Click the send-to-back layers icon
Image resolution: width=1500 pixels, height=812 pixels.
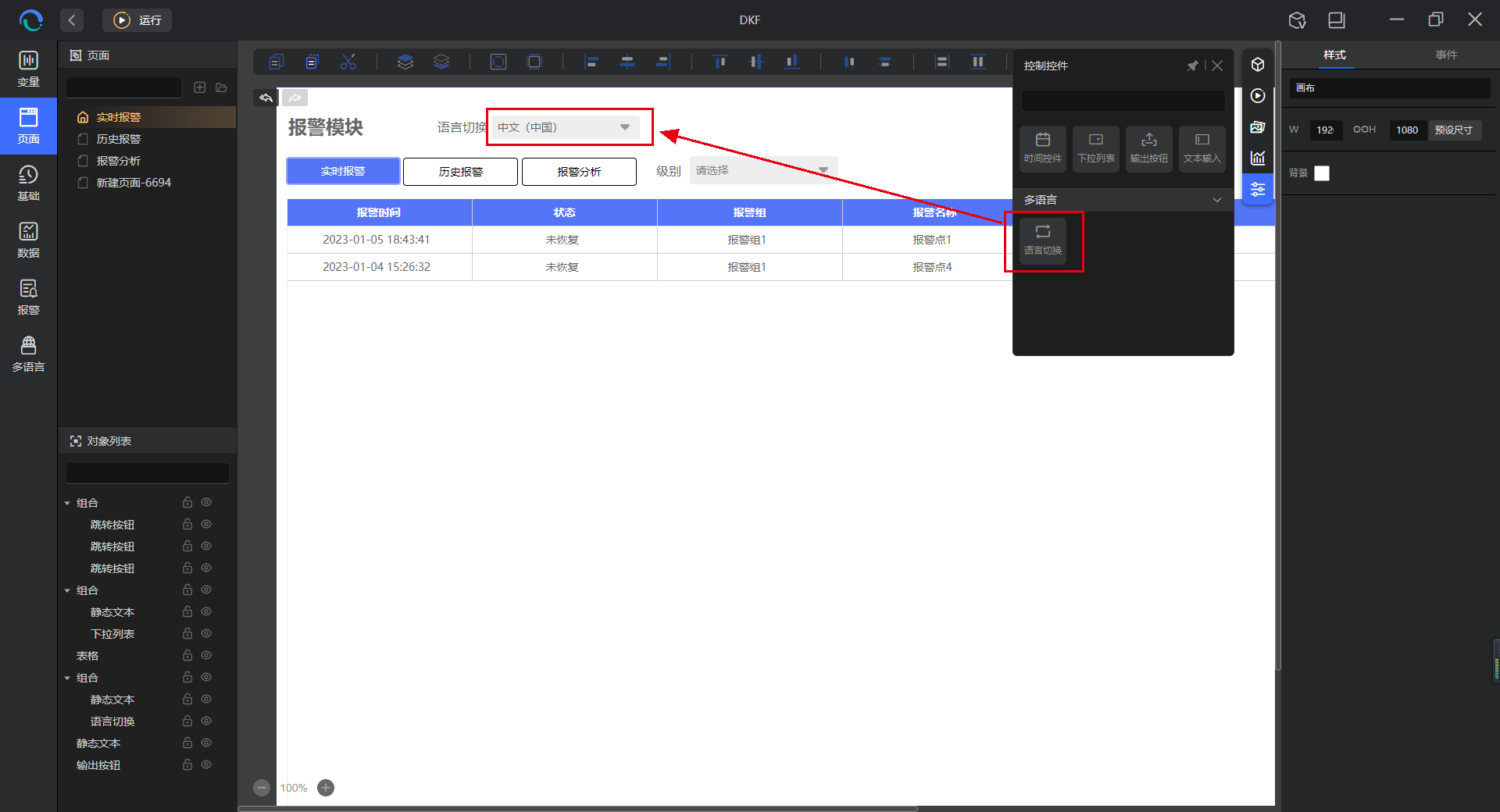click(441, 62)
